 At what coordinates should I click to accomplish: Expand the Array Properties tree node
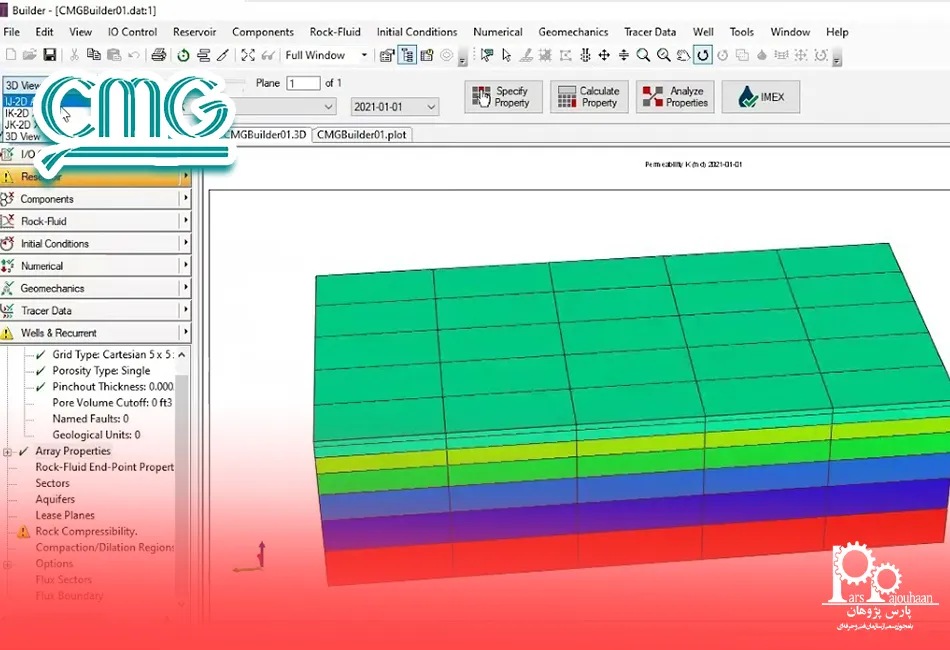tap(7, 452)
